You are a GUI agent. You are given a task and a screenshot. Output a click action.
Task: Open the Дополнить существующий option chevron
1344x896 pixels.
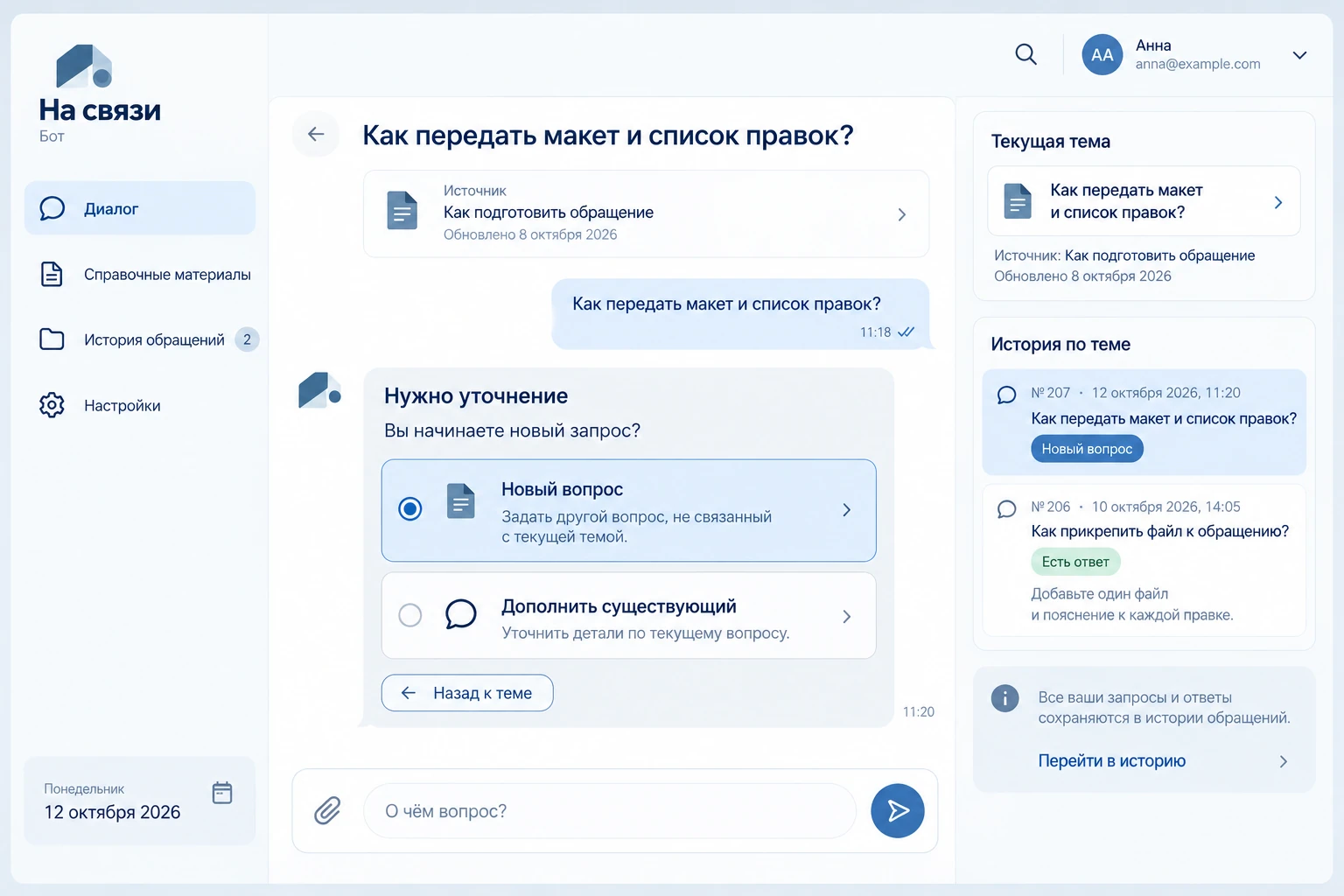(x=846, y=617)
